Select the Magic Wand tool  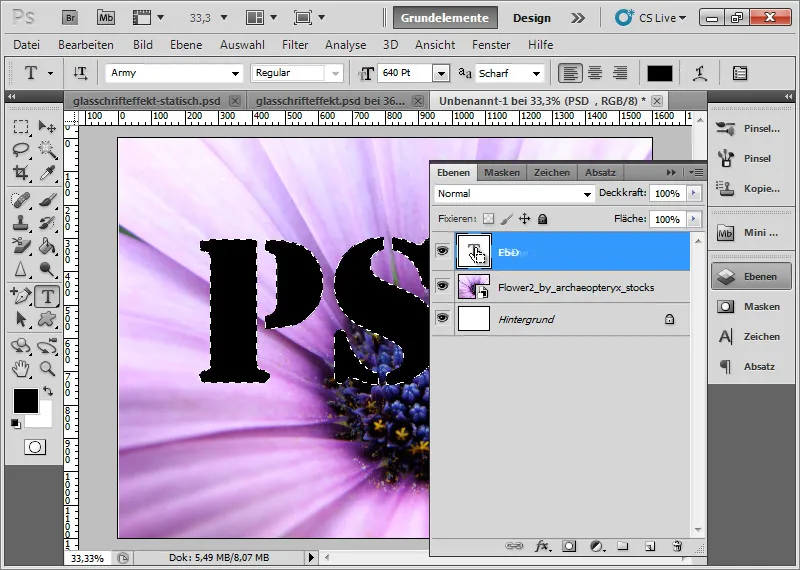[47, 150]
